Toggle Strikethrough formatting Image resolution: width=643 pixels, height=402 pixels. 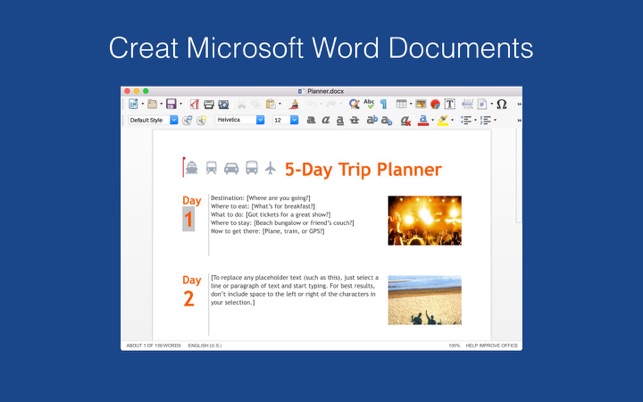pyautogui.click(x=354, y=120)
